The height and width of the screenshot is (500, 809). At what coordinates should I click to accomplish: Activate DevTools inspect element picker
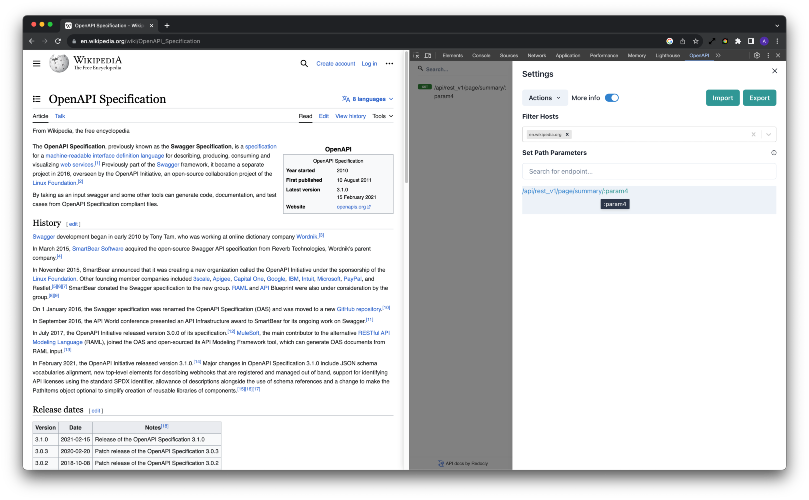point(416,55)
